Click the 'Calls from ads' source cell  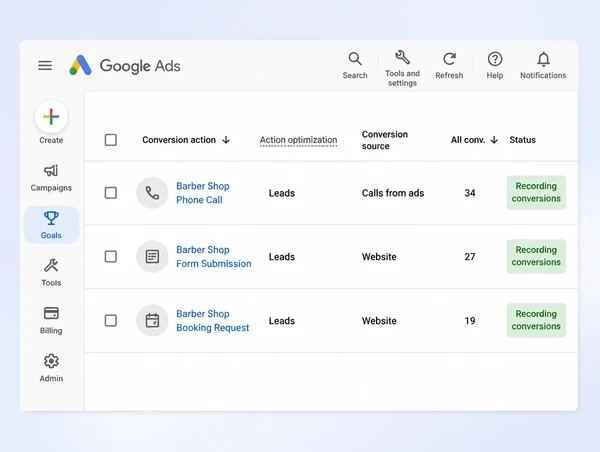pos(393,193)
